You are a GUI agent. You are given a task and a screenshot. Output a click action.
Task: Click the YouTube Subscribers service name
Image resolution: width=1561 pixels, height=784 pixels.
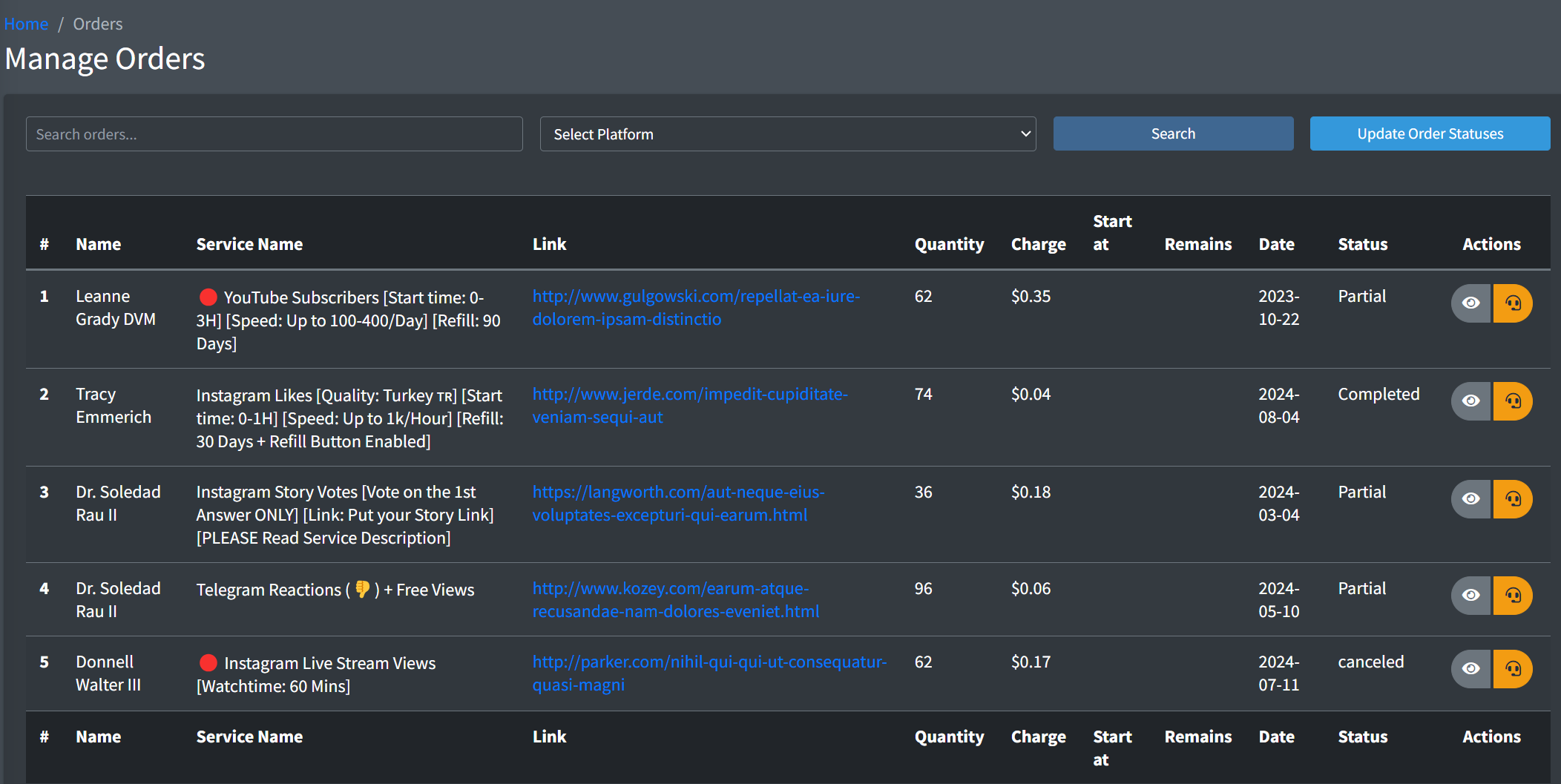click(349, 320)
